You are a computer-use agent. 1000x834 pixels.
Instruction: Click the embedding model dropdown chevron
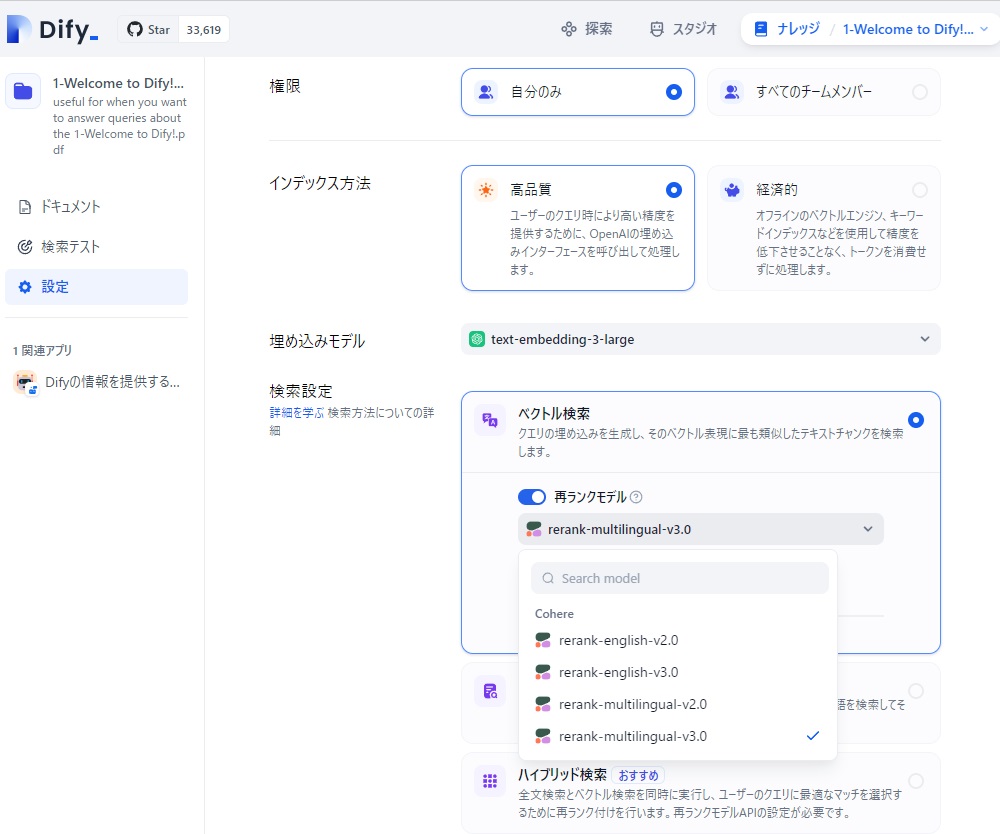point(925,339)
